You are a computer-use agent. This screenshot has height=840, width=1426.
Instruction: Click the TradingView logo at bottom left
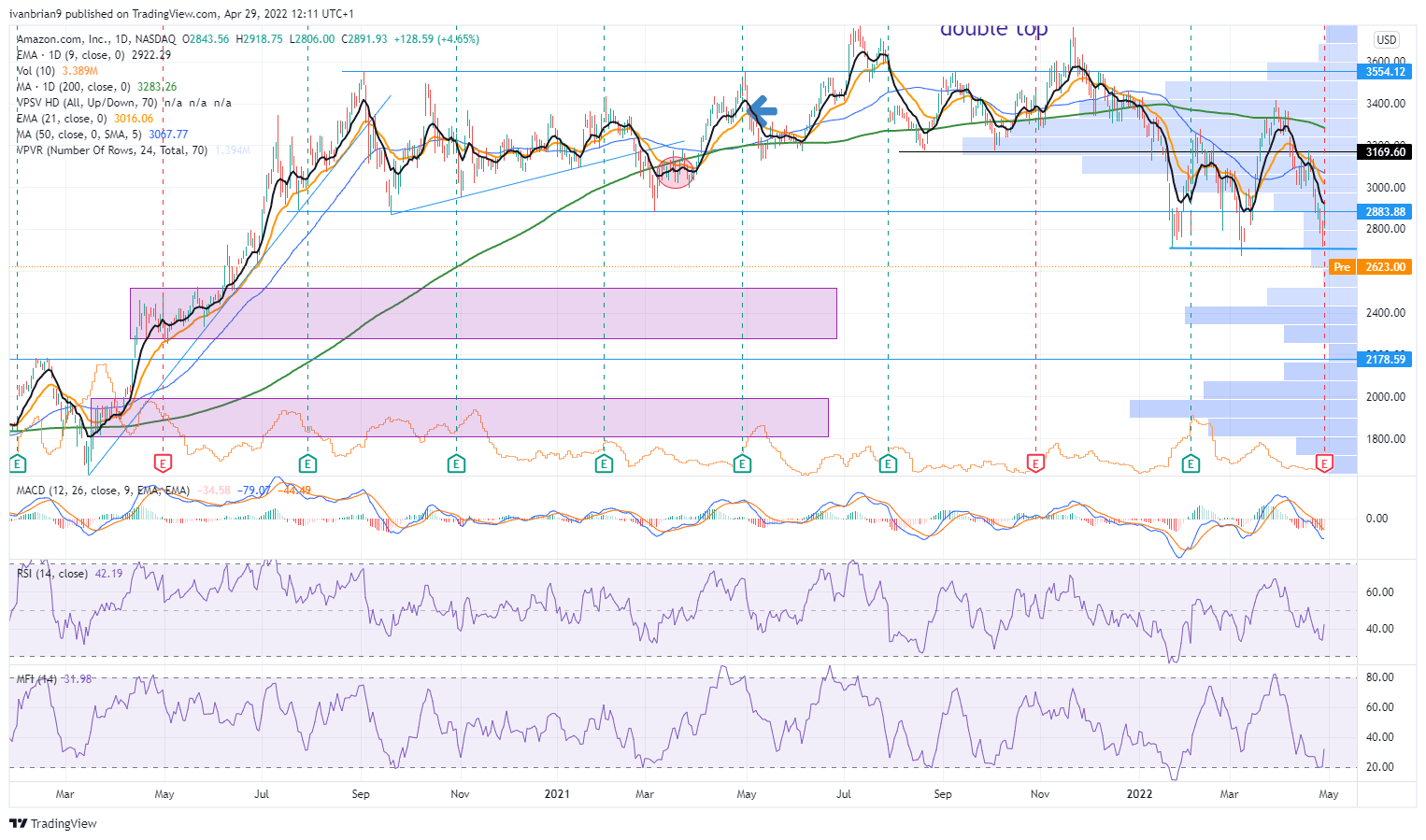tap(53, 823)
